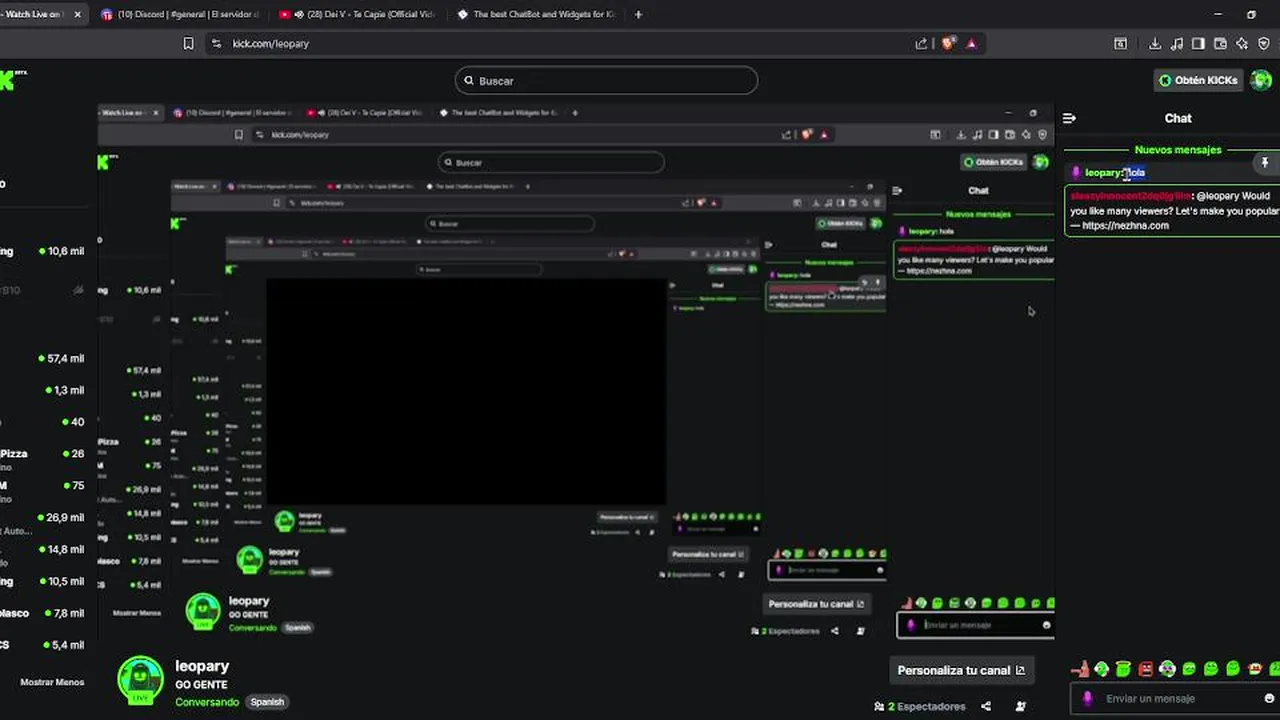Insert the purple glasses face emote
The width and height of the screenshot is (1280, 720).
pyautogui.click(x=1167, y=669)
